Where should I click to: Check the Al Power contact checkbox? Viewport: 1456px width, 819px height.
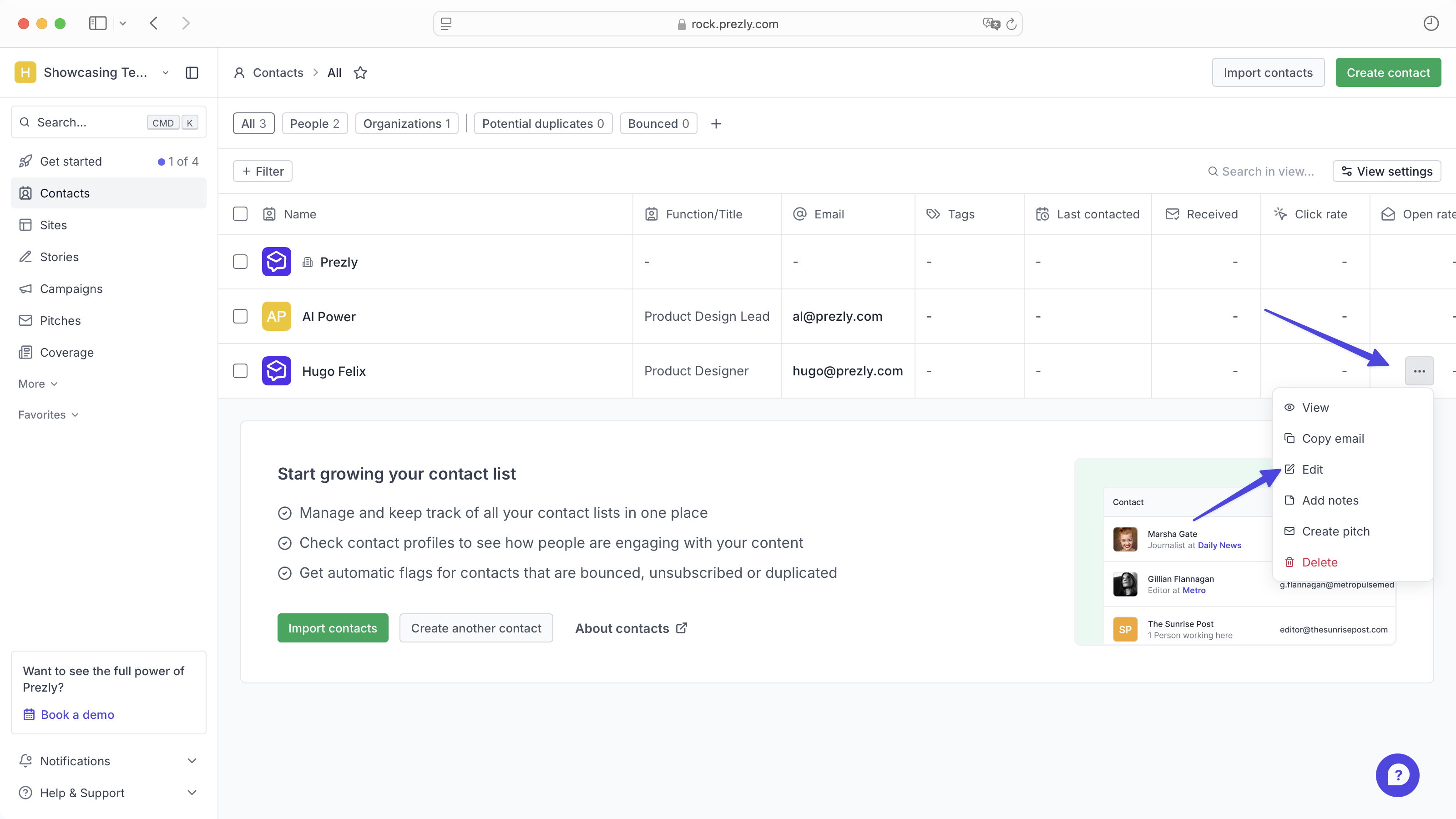pyautogui.click(x=240, y=317)
